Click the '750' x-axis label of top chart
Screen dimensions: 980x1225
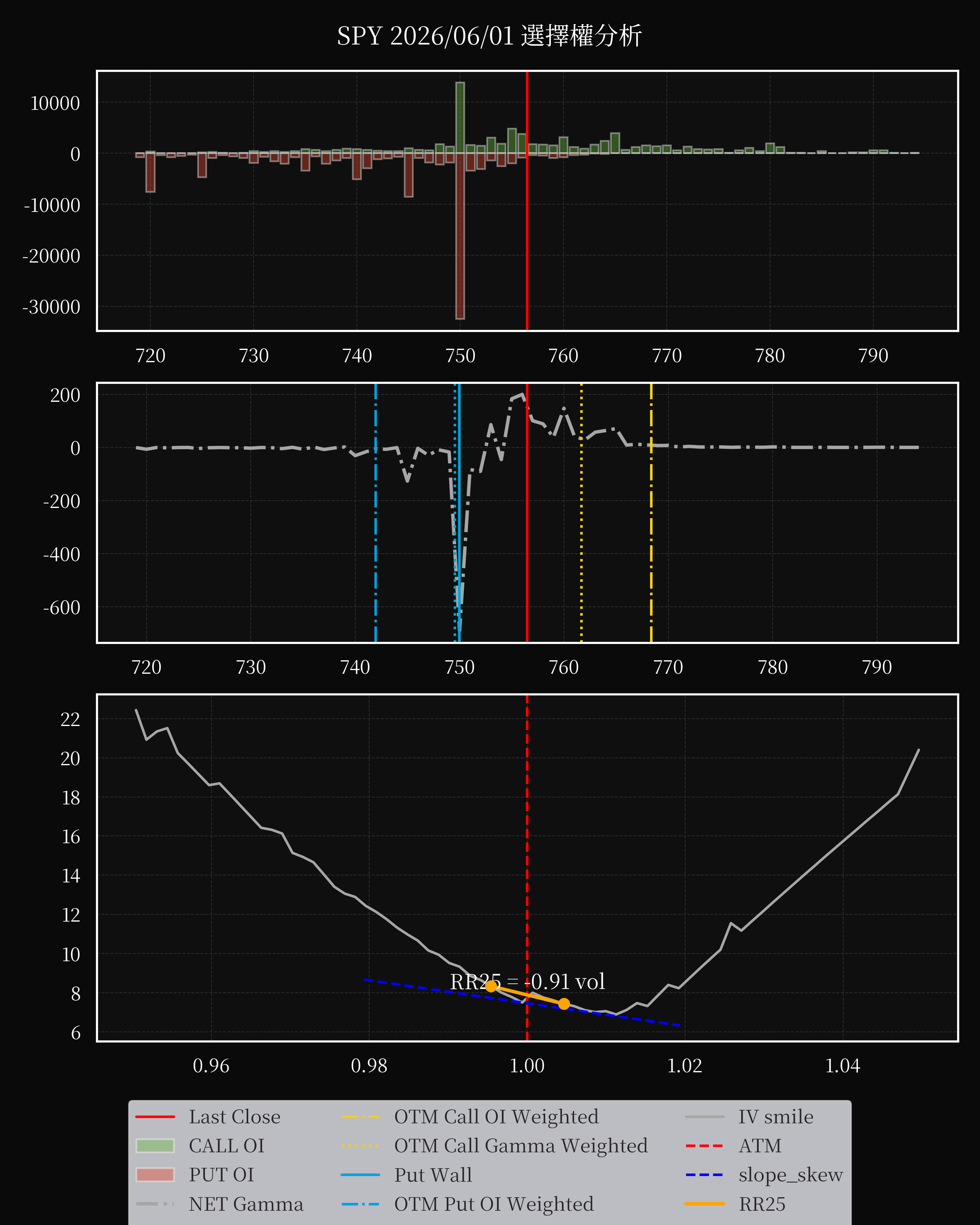(x=460, y=356)
